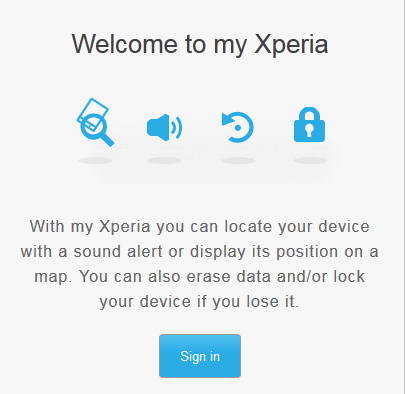Choose the erase data reset icon
405x394 pixels.
tap(238, 127)
